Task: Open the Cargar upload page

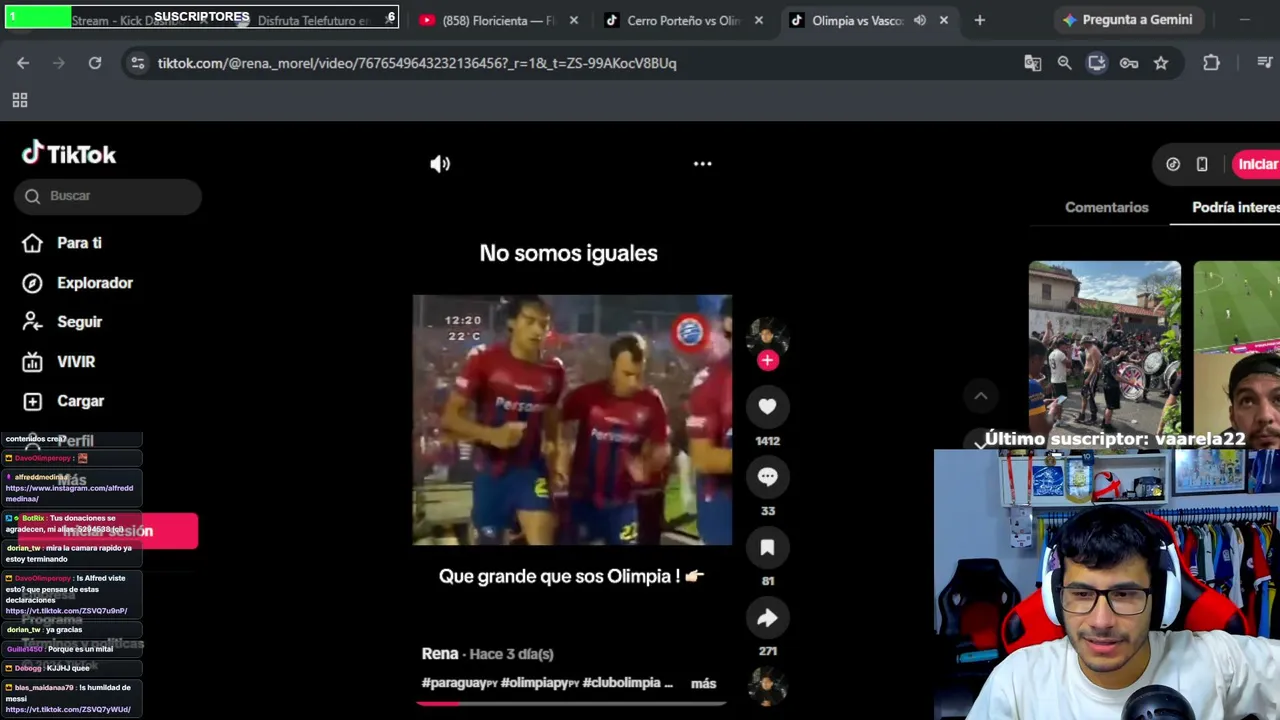Action: [x=63, y=401]
